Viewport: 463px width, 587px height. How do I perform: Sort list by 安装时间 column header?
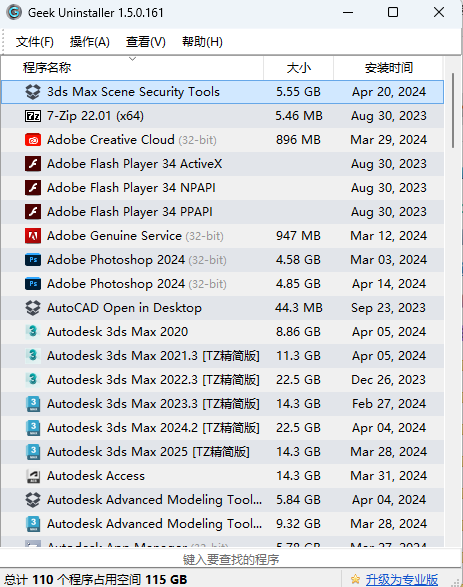388,68
